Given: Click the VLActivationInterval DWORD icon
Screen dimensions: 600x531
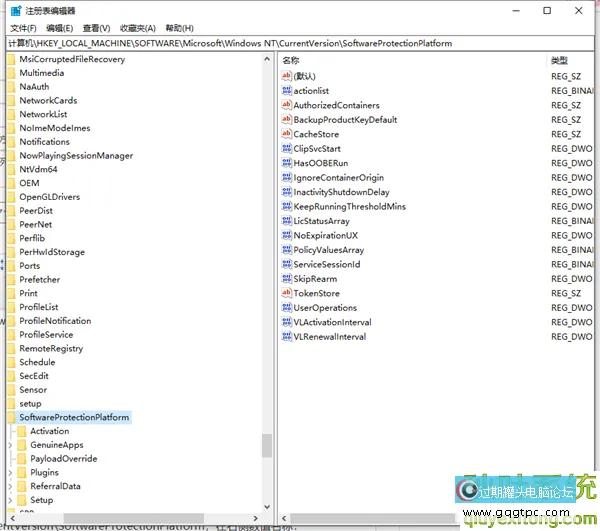Looking at the screenshot, I should point(287,322).
